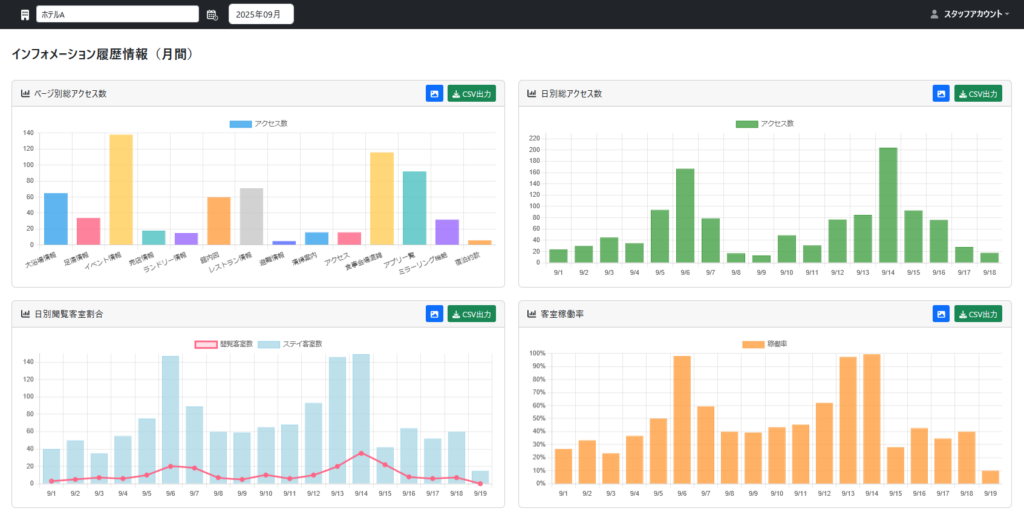Open the calendar icon beside month field

(212, 14)
